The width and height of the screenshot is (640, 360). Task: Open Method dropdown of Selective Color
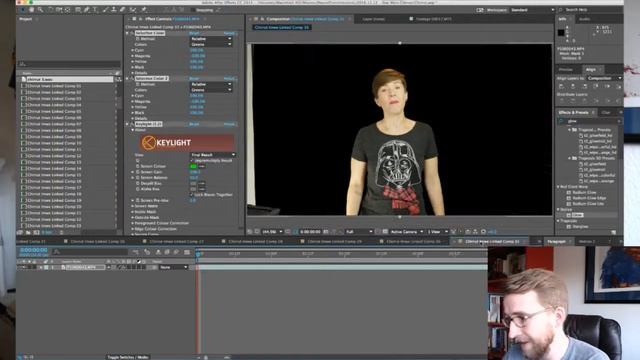211,39
